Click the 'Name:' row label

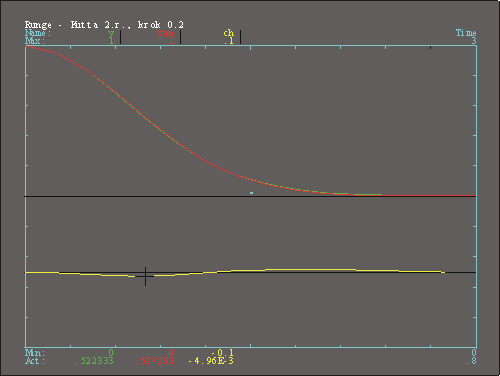(x=38, y=33)
